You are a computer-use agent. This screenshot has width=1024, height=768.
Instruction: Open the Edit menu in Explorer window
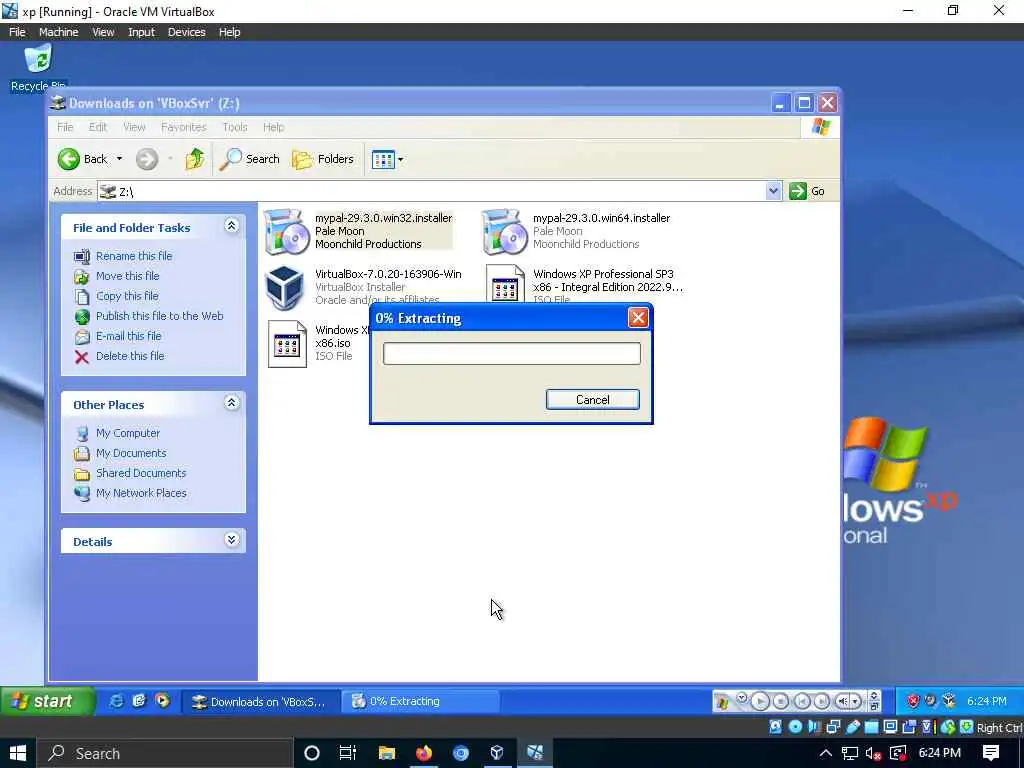(98, 127)
